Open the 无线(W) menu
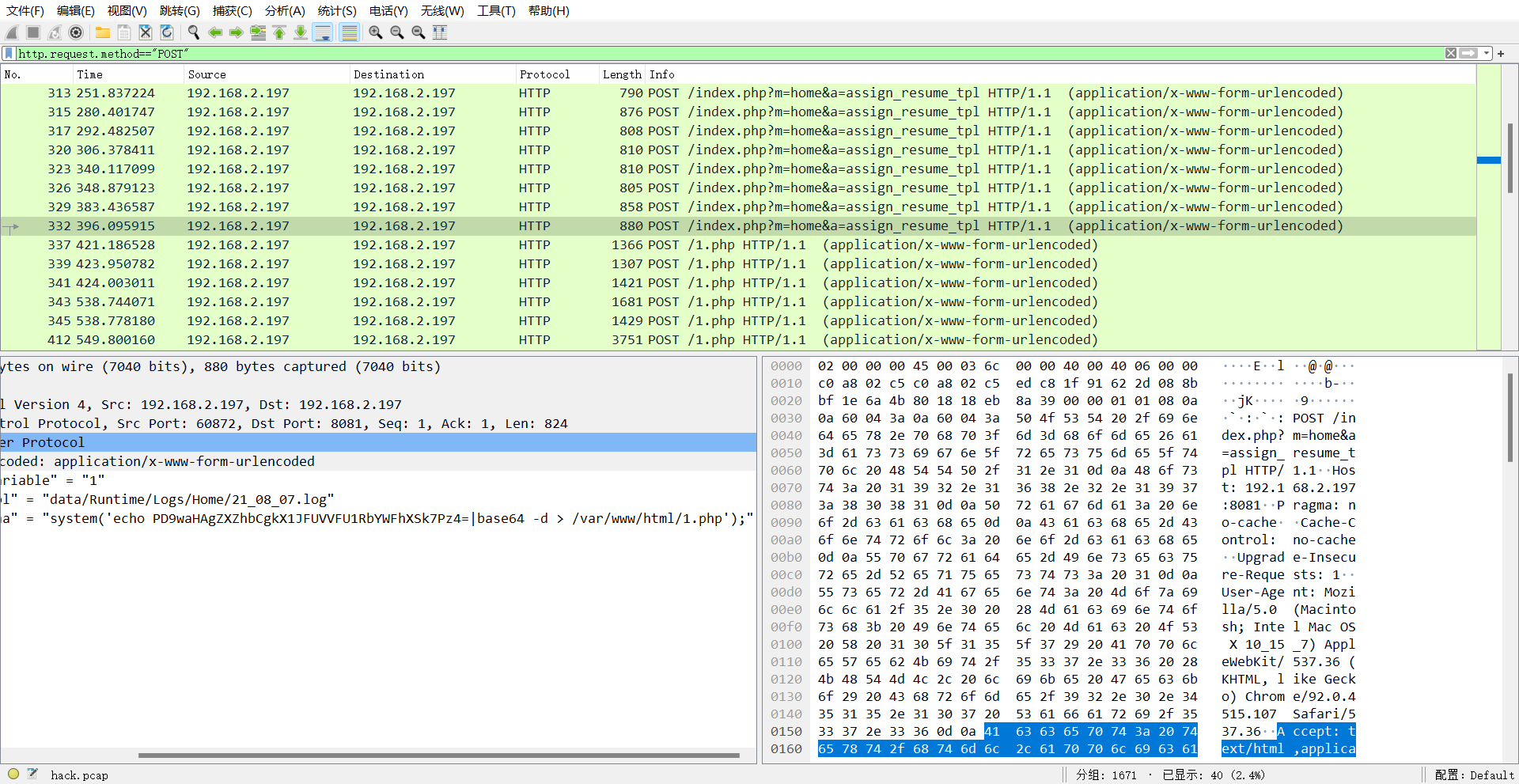This screenshot has width=1519, height=784. pyautogui.click(x=442, y=10)
